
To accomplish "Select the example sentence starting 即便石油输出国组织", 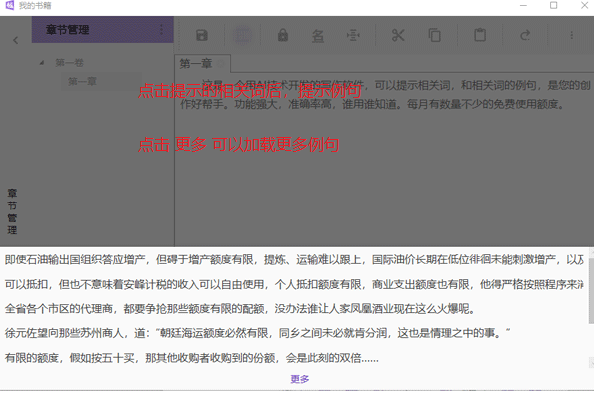I will [x=294, y=259].
